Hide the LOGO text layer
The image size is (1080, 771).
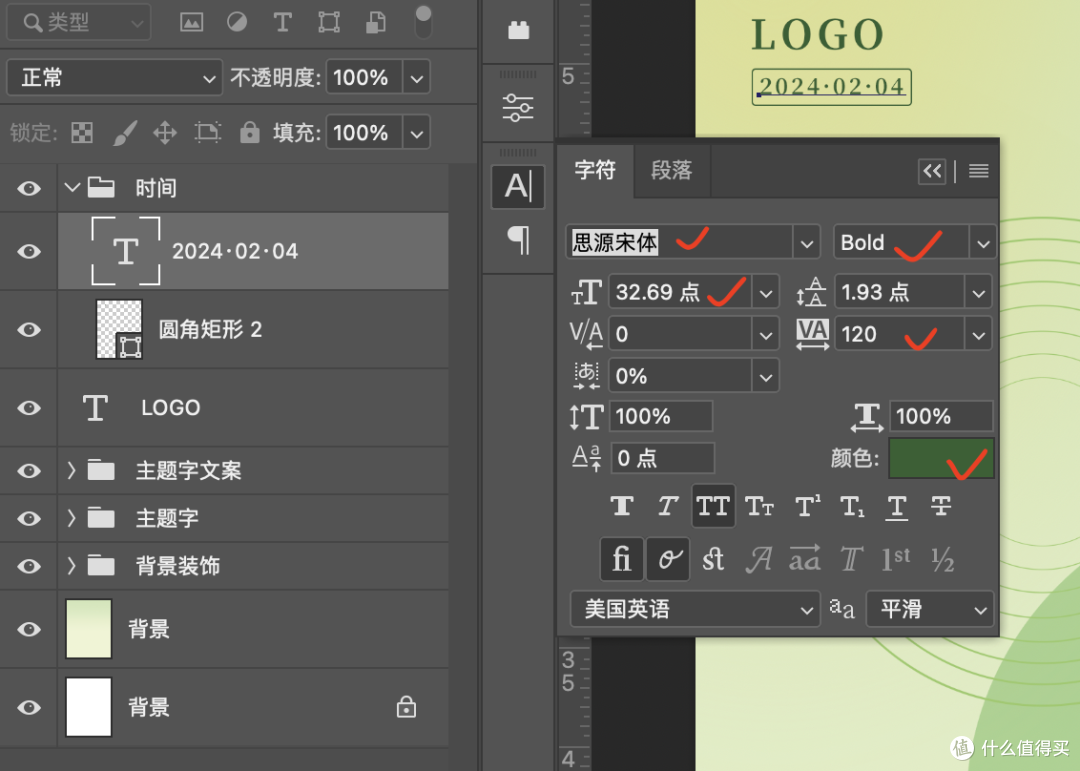click(x=29, y=408)
